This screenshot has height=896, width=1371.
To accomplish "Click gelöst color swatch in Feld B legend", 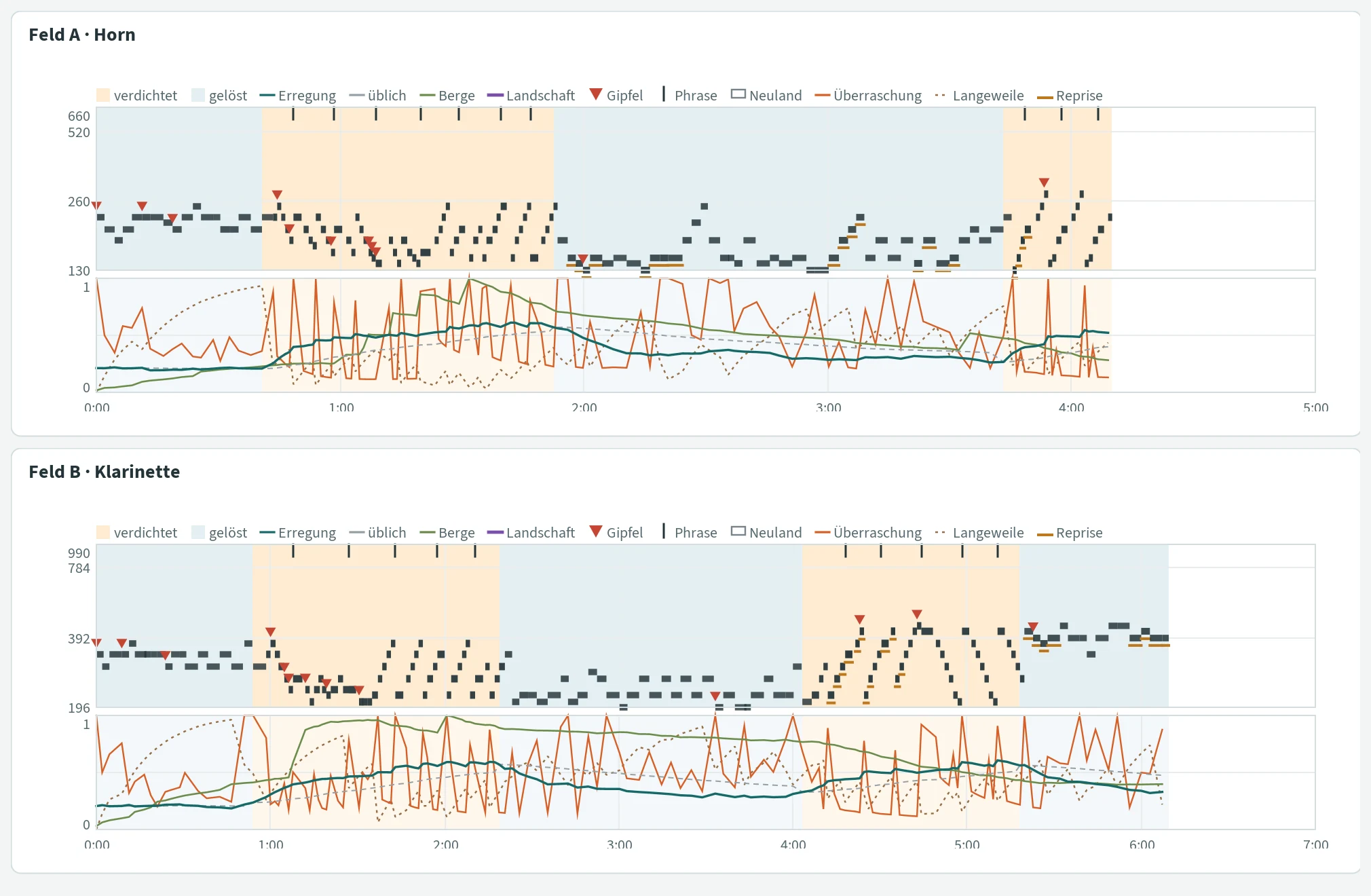I will coord(198,532).
